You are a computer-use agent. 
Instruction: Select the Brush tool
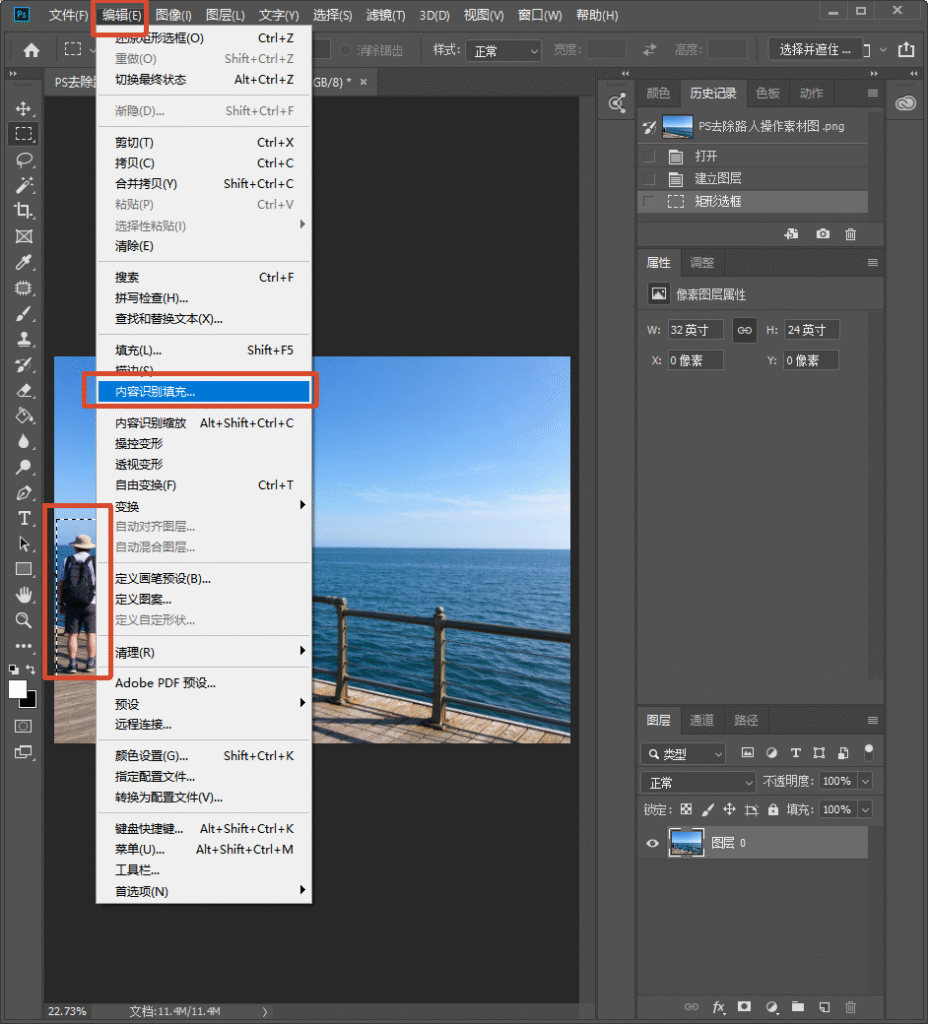24,313
